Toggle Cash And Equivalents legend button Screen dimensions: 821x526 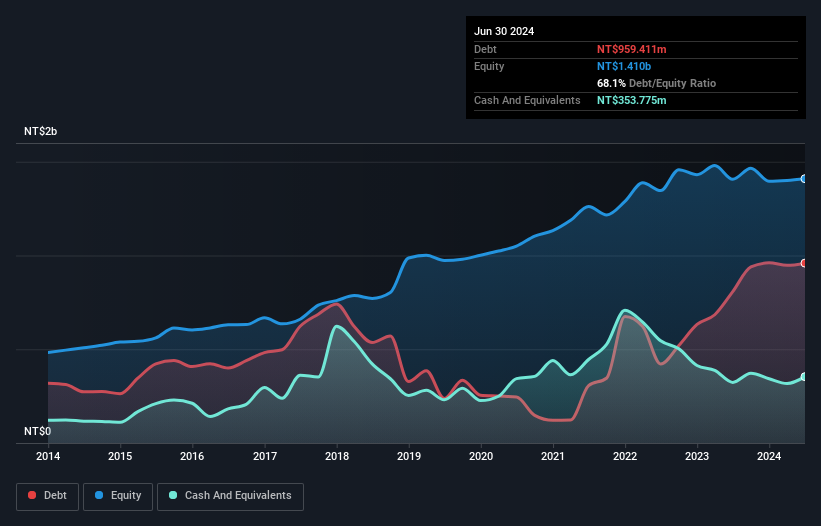click(x=230, y=496)
